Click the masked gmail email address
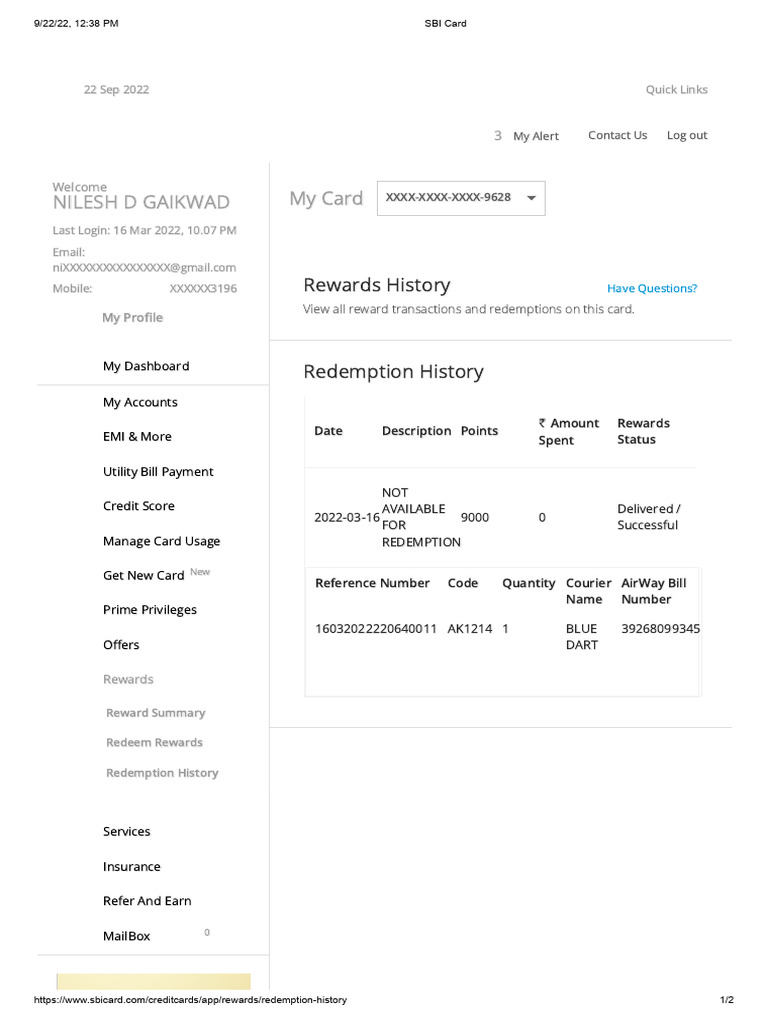Image resolution: width=768 pixels, height=1024 pixels. [x=144, y=267]
